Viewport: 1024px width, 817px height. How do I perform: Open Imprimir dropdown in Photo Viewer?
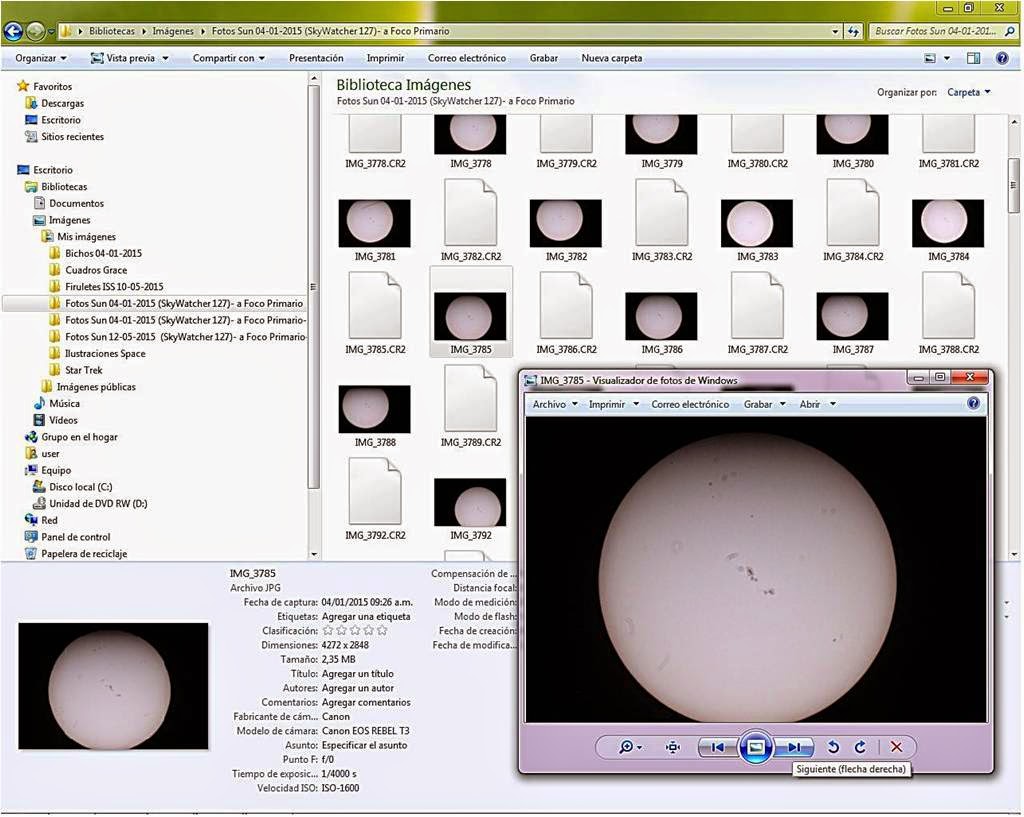point(613,404)
